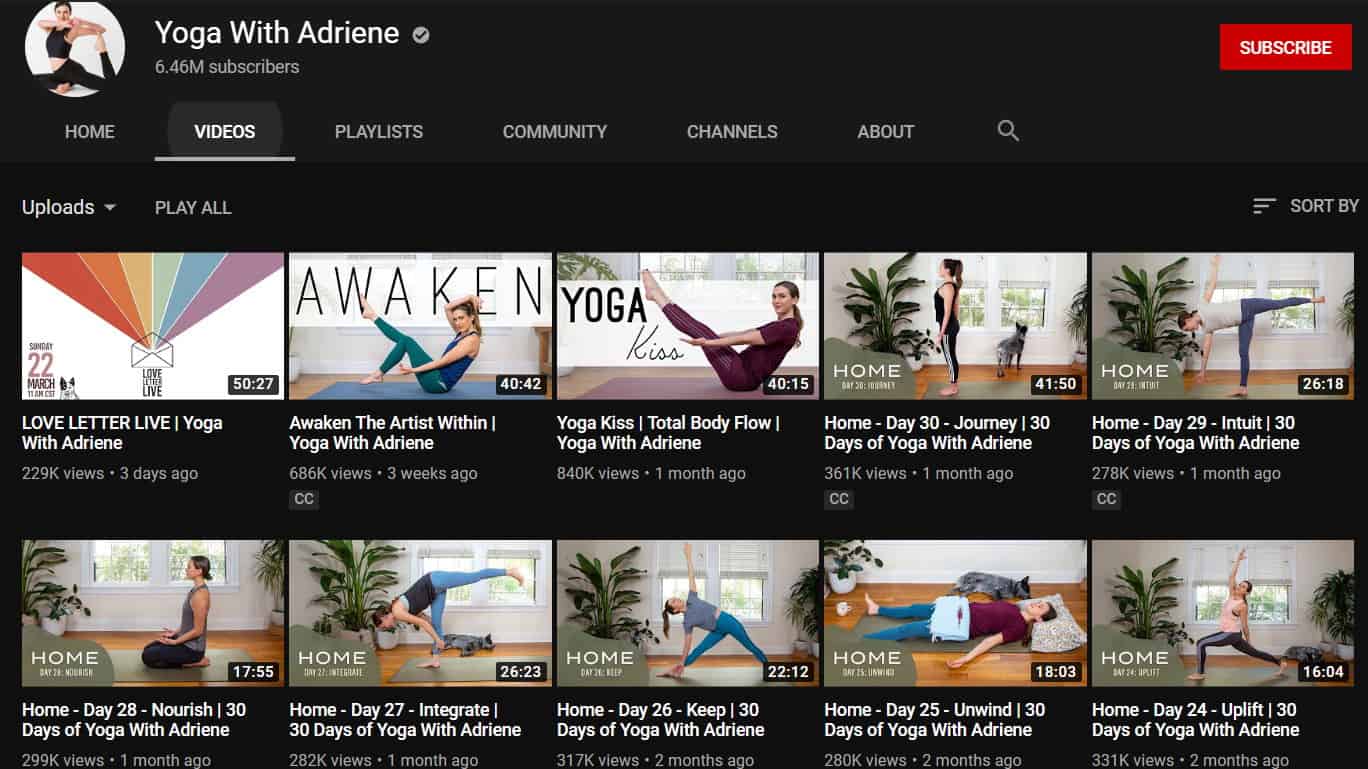Viewport: 1368px width, 769px height.
Task: Click the LOVE LETTER LIVE rainbow thumbnail
Action: click(x=153, y=326)
